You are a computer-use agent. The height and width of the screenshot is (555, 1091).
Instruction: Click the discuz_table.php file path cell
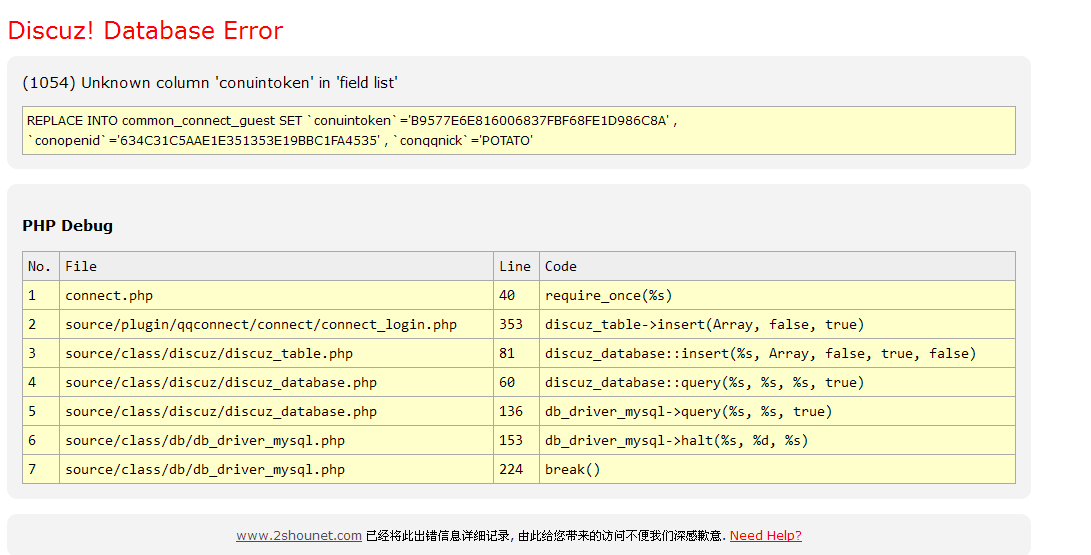click(209, 353)
